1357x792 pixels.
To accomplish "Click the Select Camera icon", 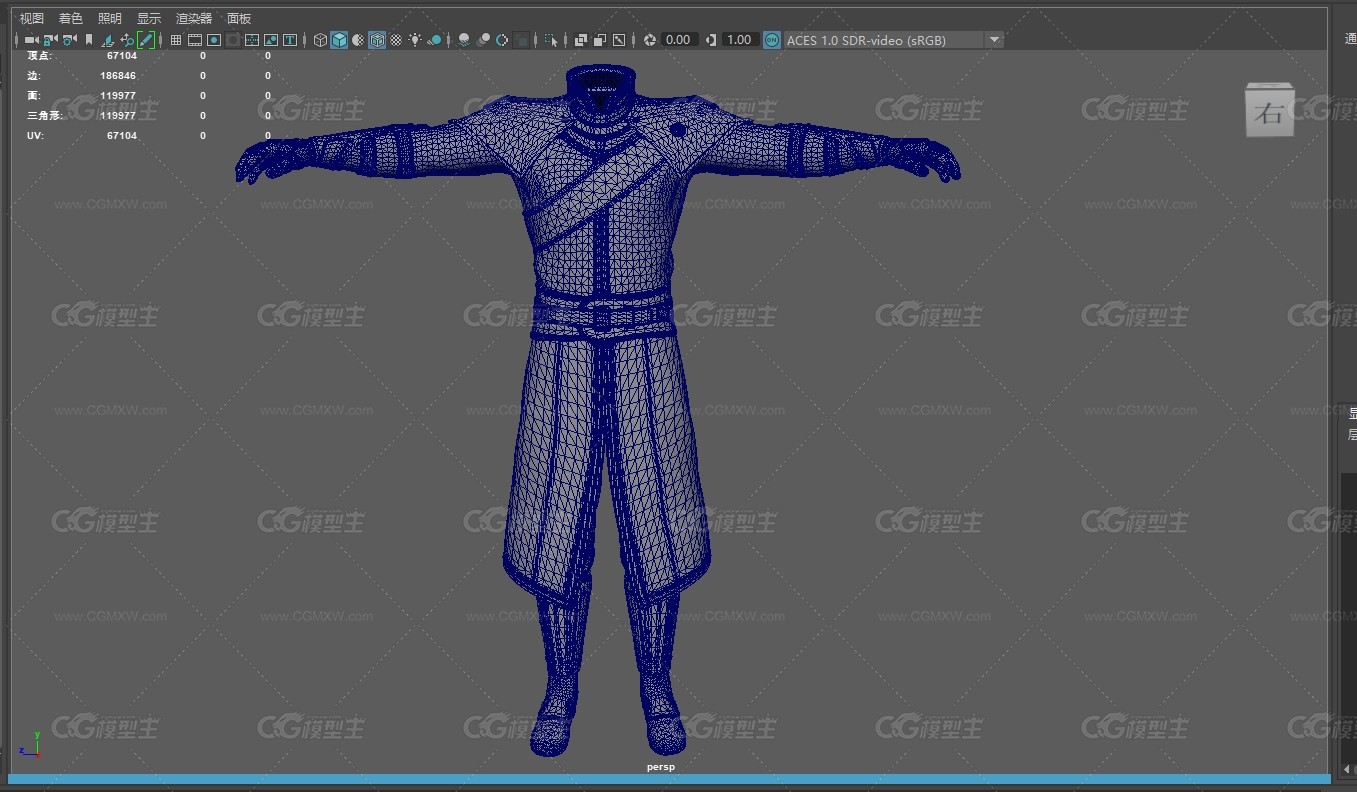I will pyautogui.click(x=31, y=40).
